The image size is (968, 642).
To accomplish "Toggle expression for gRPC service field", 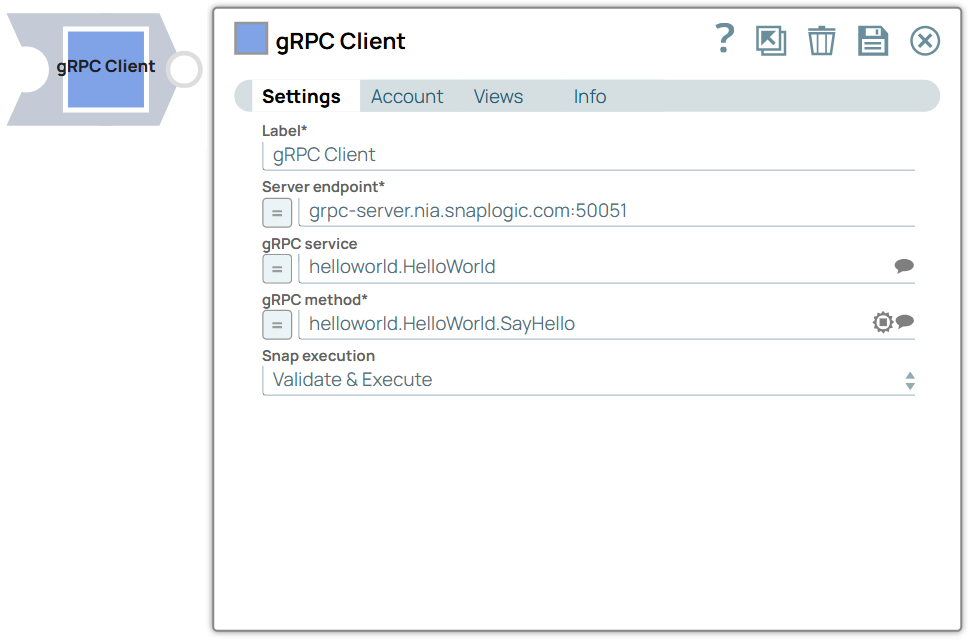I will [x=277, y=268].
